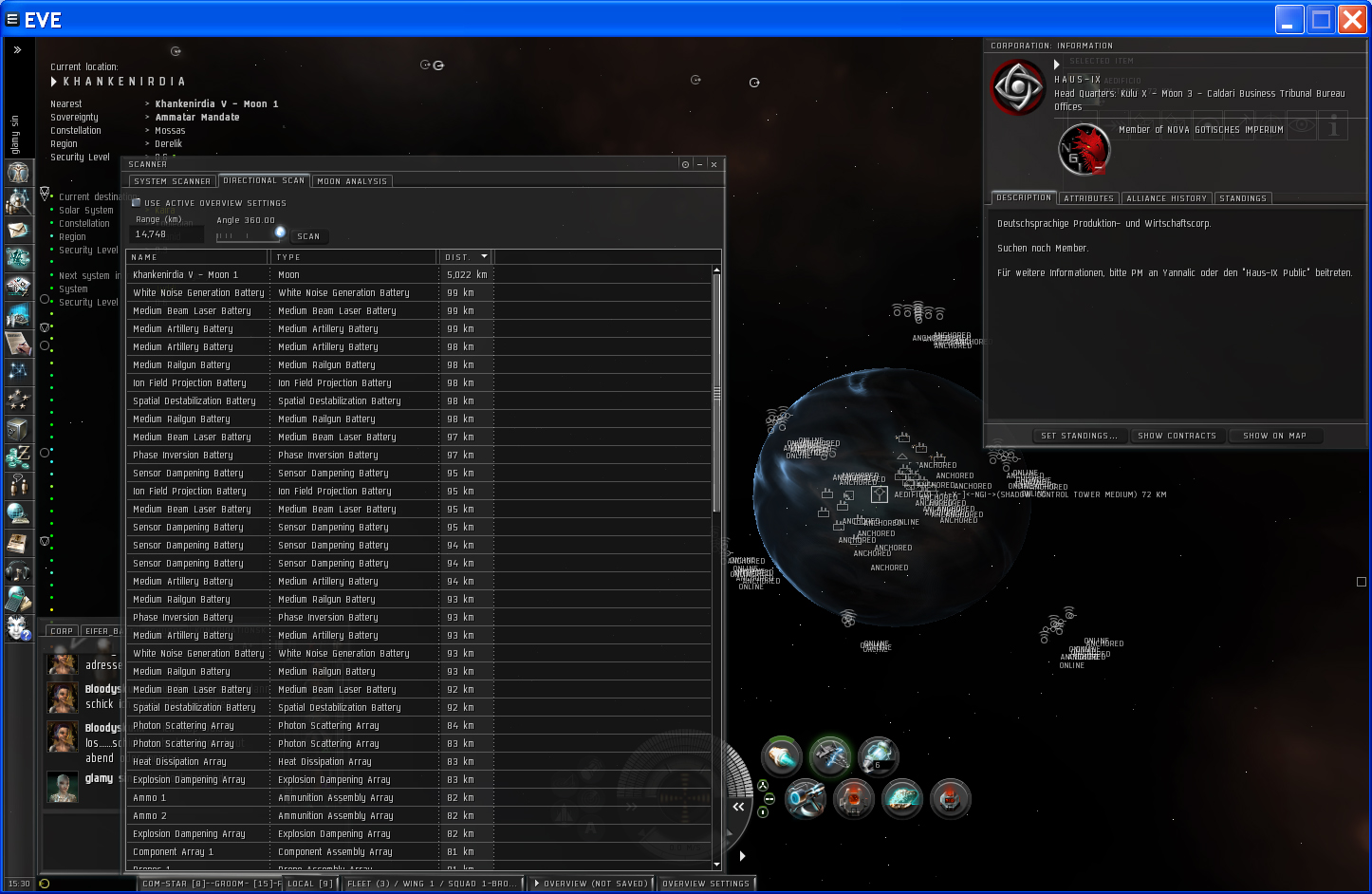This screenshot has width=1372, height=894.
Task: Switch to the Moon Analysis tab
Action: (352, 181)
